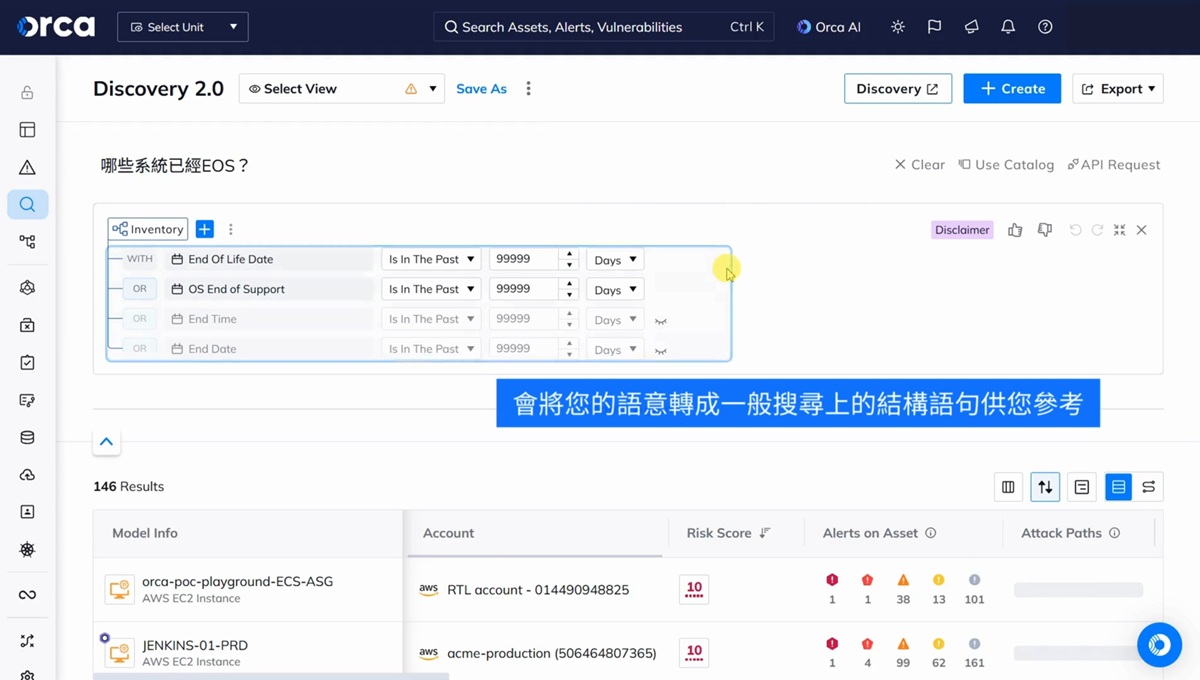Select the table rows view
This screenshot has height=680, width=1200.
tap(1118, 487)
